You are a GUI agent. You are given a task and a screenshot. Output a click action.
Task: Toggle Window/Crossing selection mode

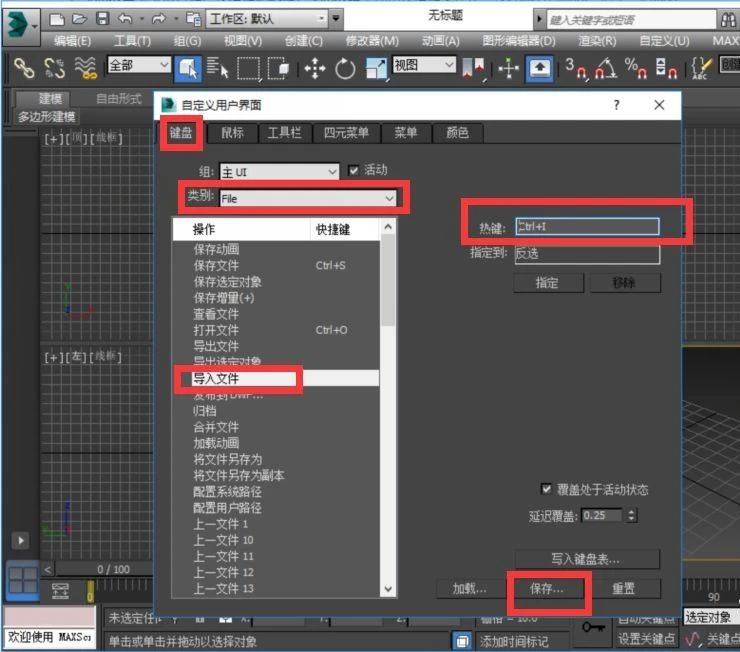tap(278, 68)
